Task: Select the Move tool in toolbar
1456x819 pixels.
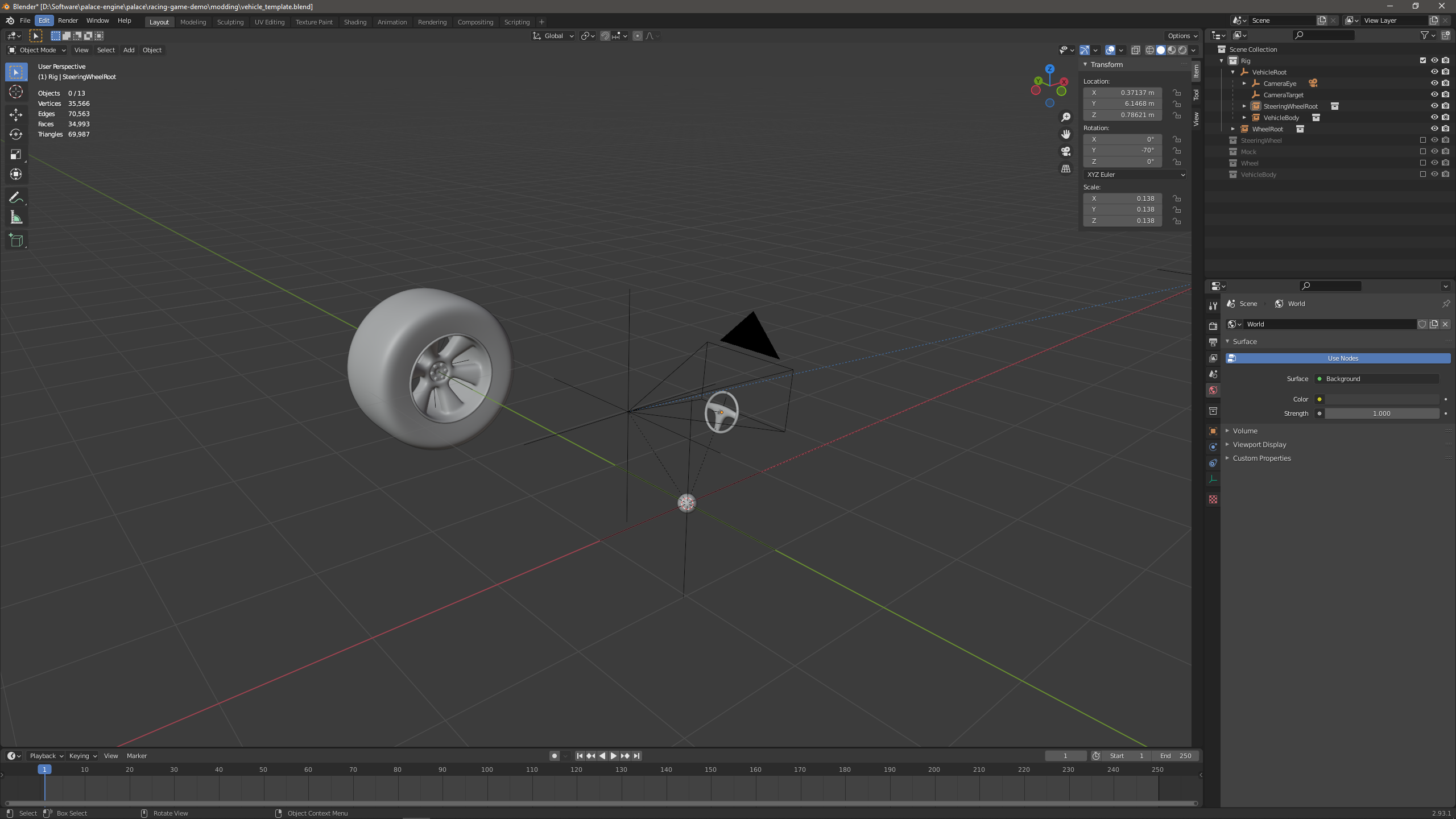Action: 16,114
